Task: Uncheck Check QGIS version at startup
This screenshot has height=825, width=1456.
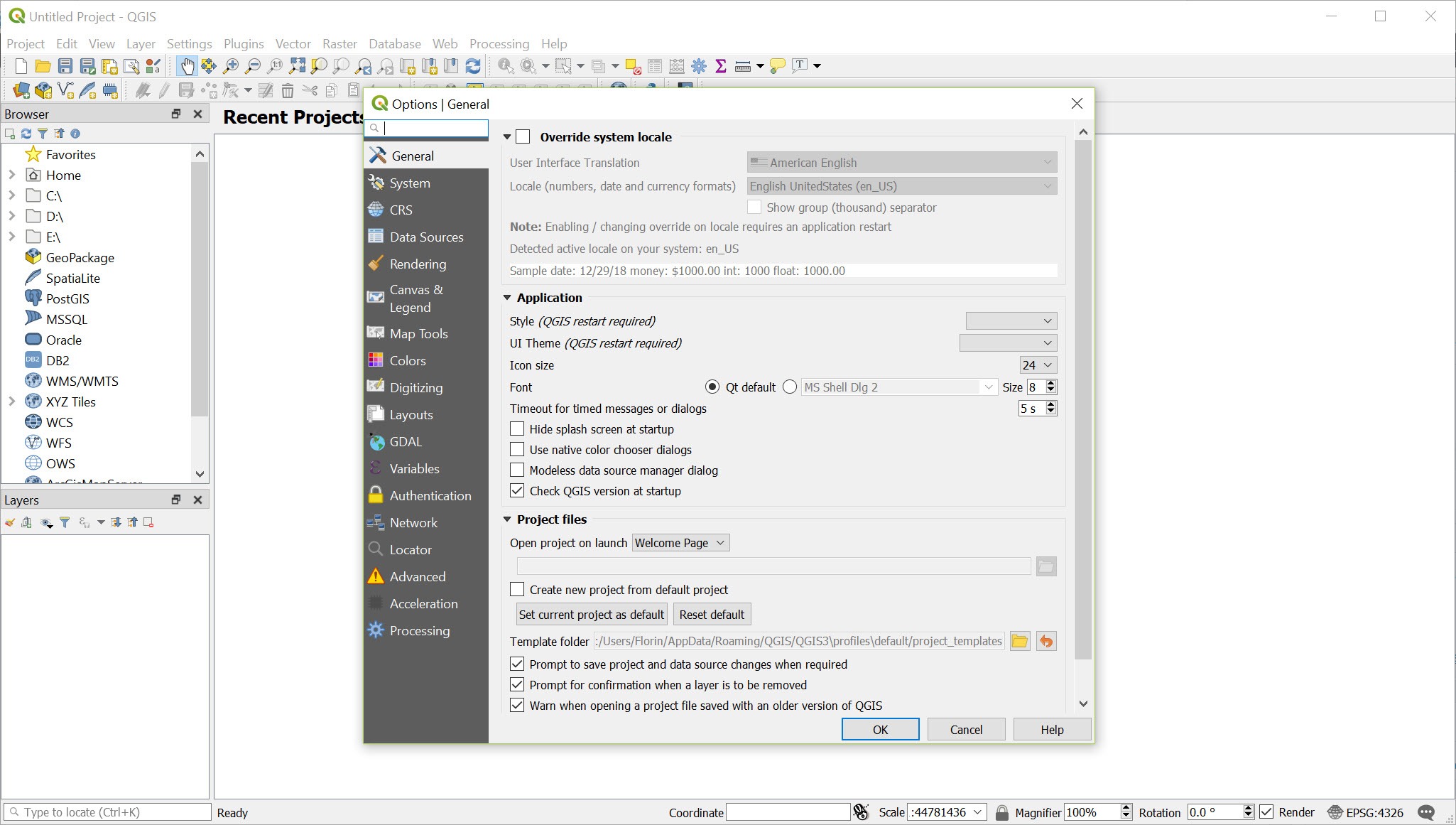Action: (x=518, y=491)
